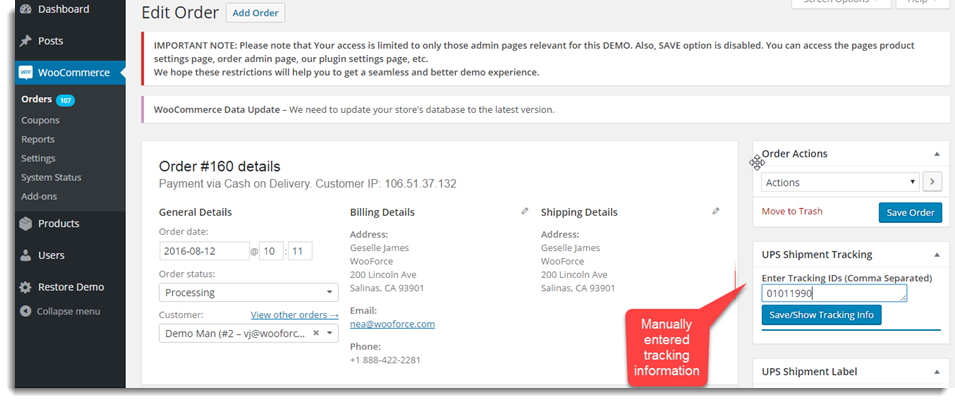
Task: Apply order action with arrow button
Action: [x=932, y=181]
